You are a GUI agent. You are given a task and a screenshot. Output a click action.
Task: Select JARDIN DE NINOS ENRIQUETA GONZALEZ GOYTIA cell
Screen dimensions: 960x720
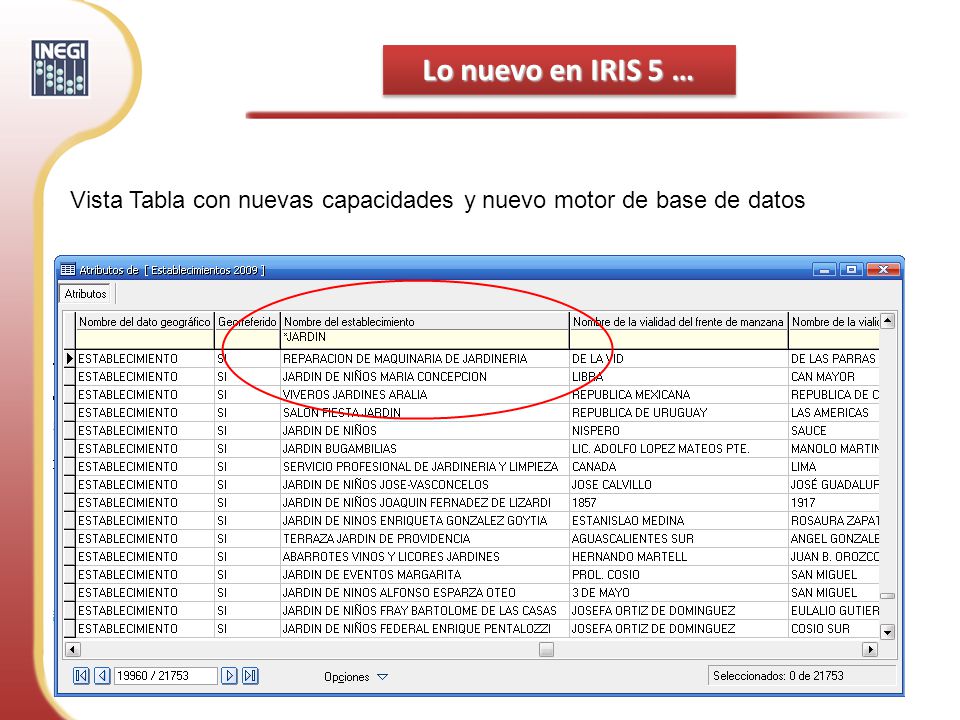pos(424,520)
